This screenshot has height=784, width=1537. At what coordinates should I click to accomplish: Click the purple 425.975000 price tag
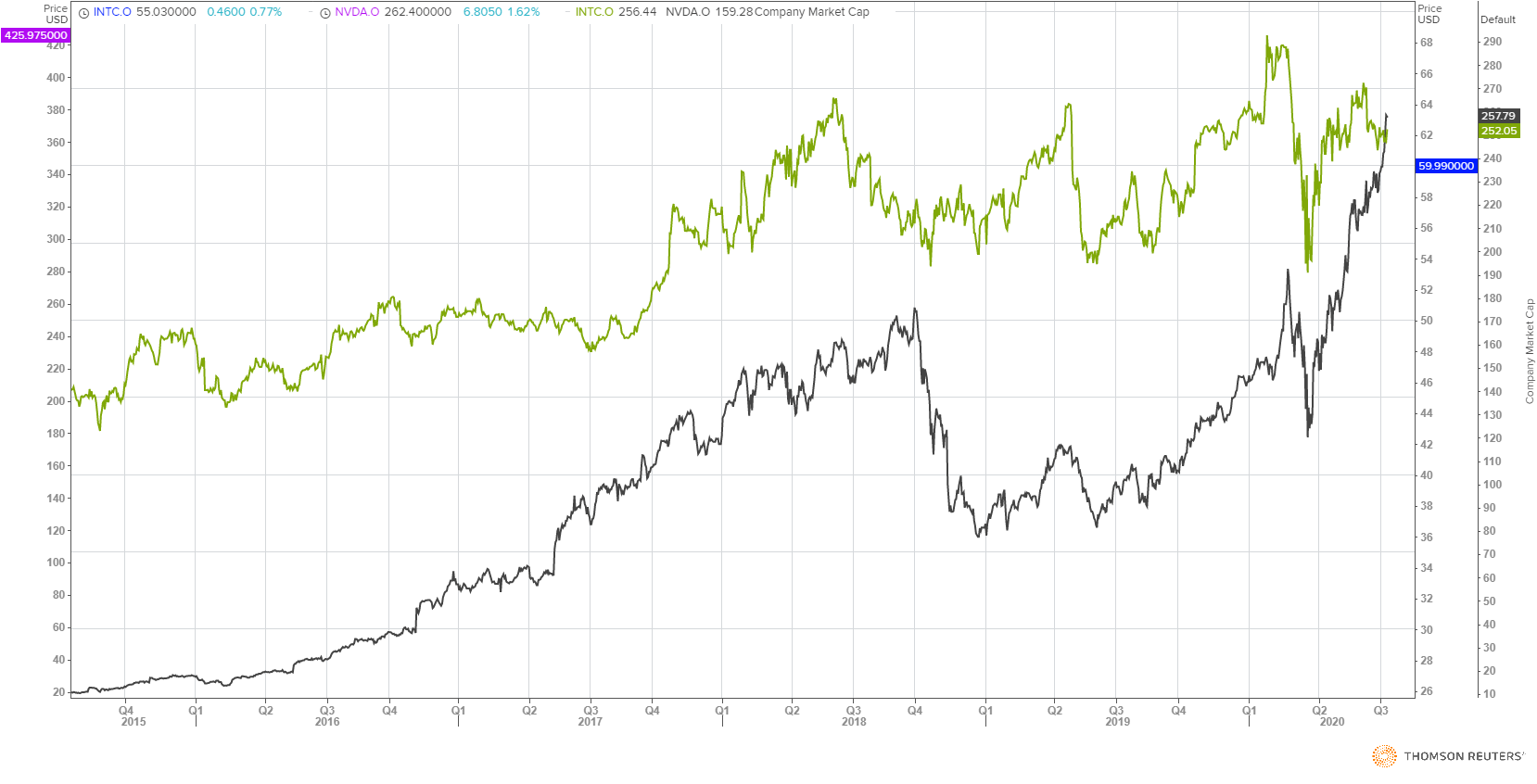35,35
